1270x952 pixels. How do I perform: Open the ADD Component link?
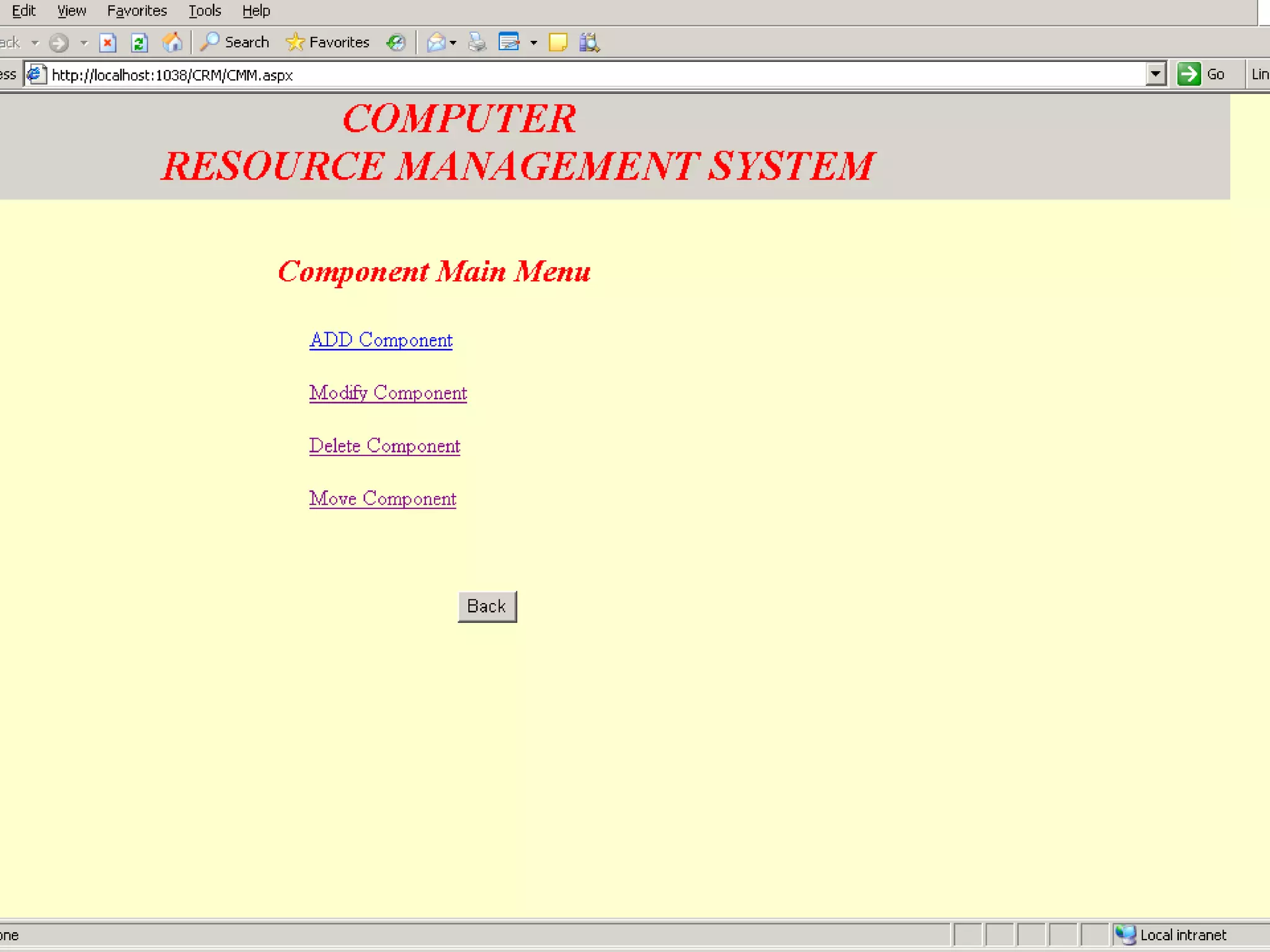tap(381, 340)
